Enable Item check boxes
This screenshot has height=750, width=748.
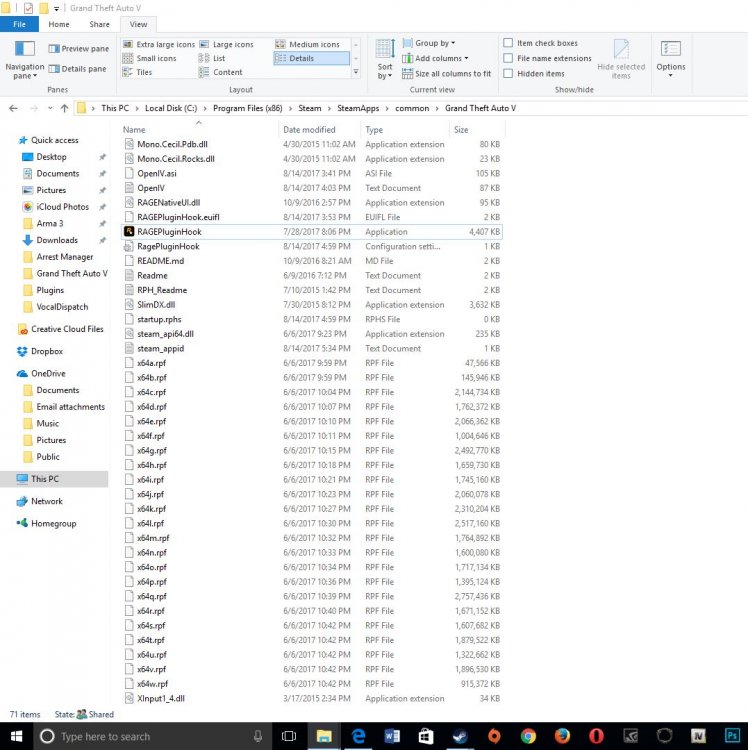point(509,44)
